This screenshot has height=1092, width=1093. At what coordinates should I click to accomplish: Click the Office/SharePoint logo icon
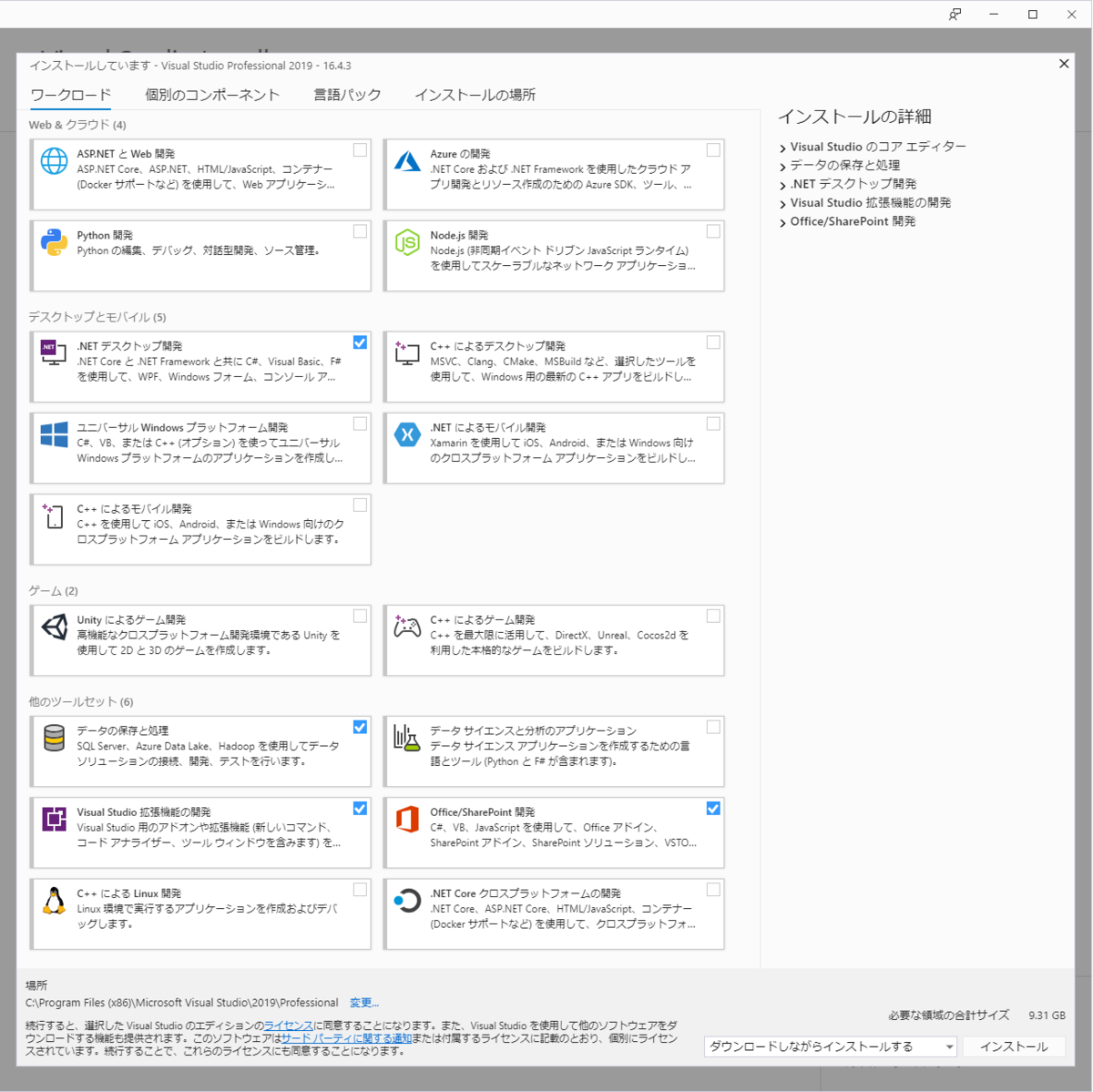pyautogui.click(x=407, y=819)
